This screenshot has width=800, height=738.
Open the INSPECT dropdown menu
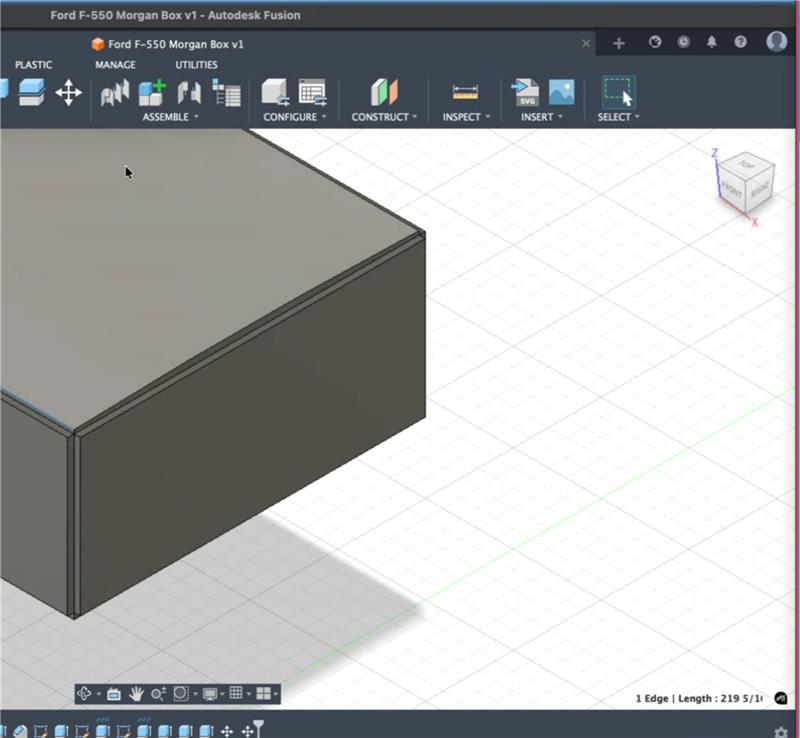pos(466,117)
